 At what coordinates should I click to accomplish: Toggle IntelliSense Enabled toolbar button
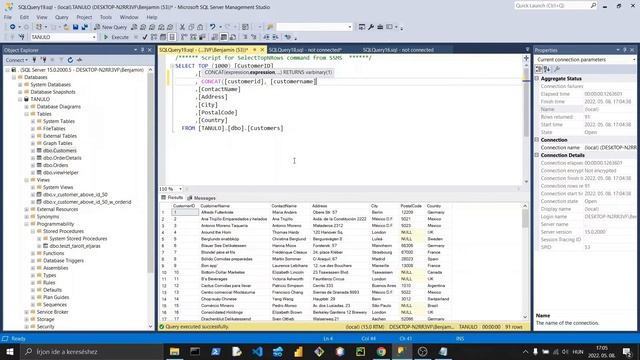pyautogui.click(x=172, y=37)
